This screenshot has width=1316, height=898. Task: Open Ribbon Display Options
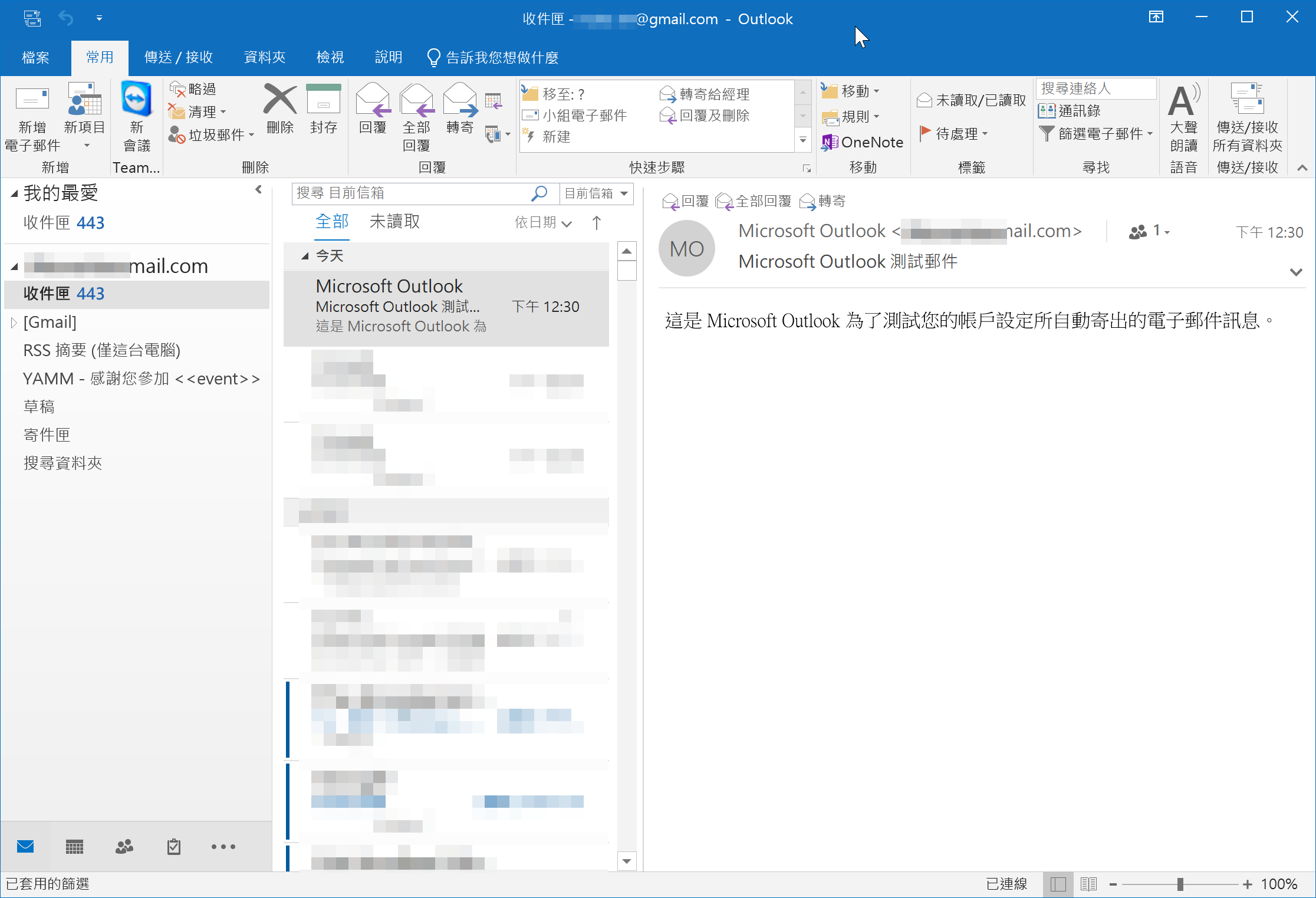[1156, 17]
